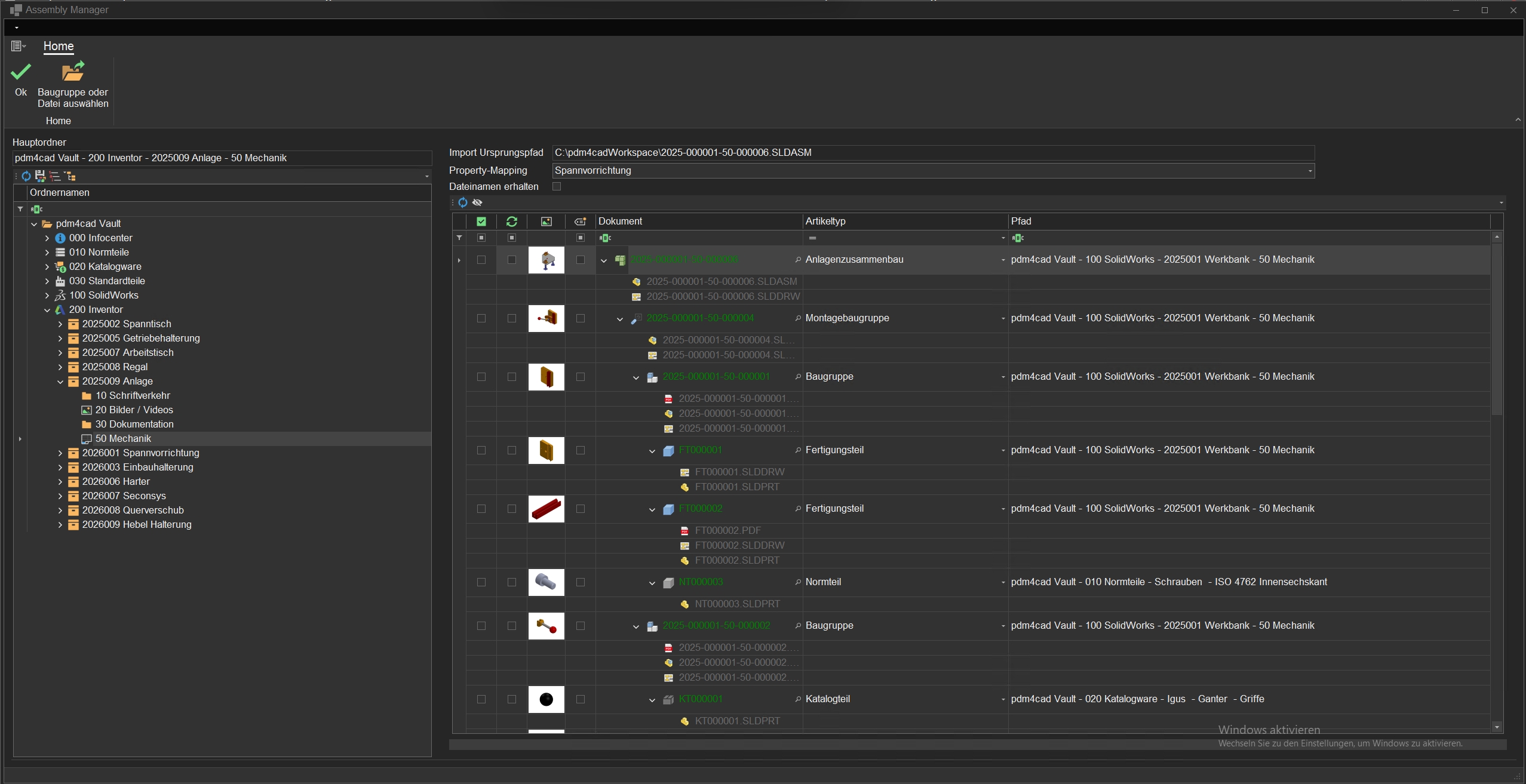The image size is (1526, 784).
Task: Click the blue info icon of 000 Infocenter
Action: (60, 238)
